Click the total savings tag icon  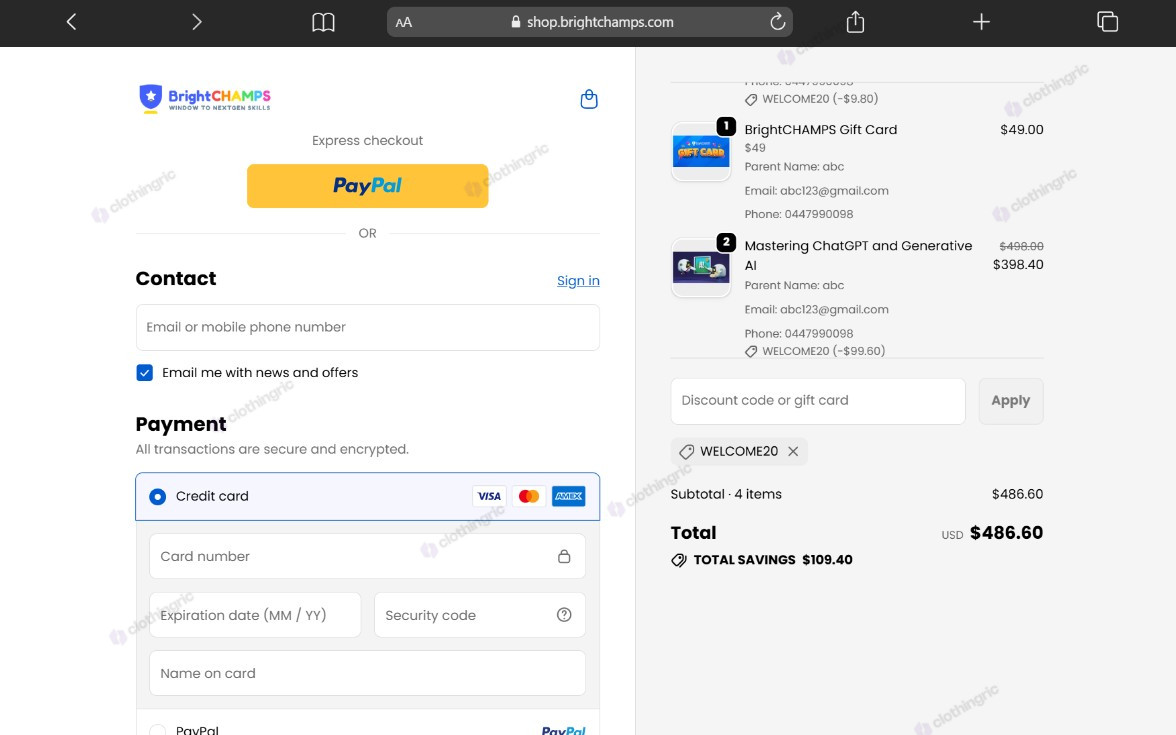[x=679, y=560]
